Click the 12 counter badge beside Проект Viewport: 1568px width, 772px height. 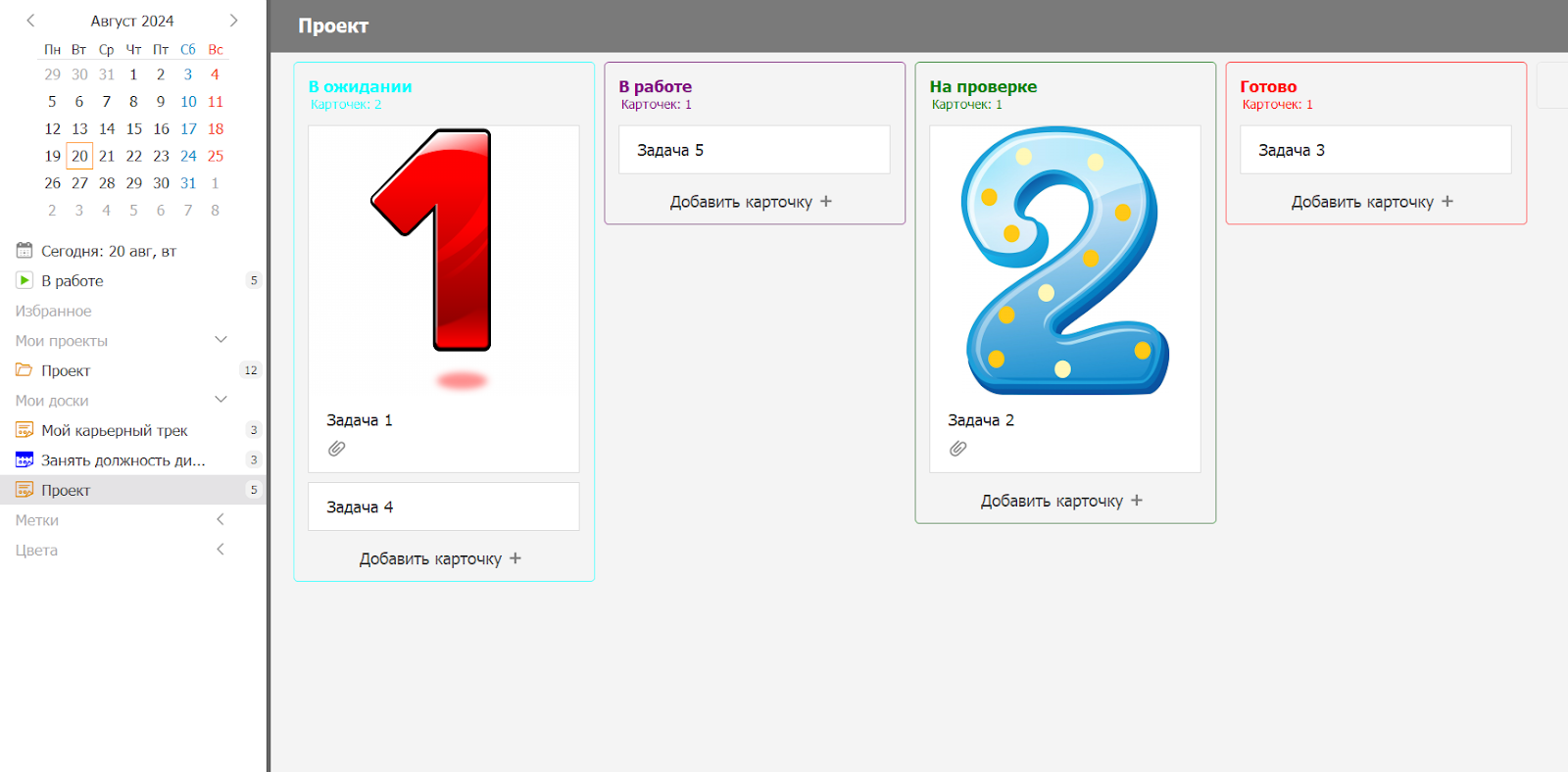251,370
